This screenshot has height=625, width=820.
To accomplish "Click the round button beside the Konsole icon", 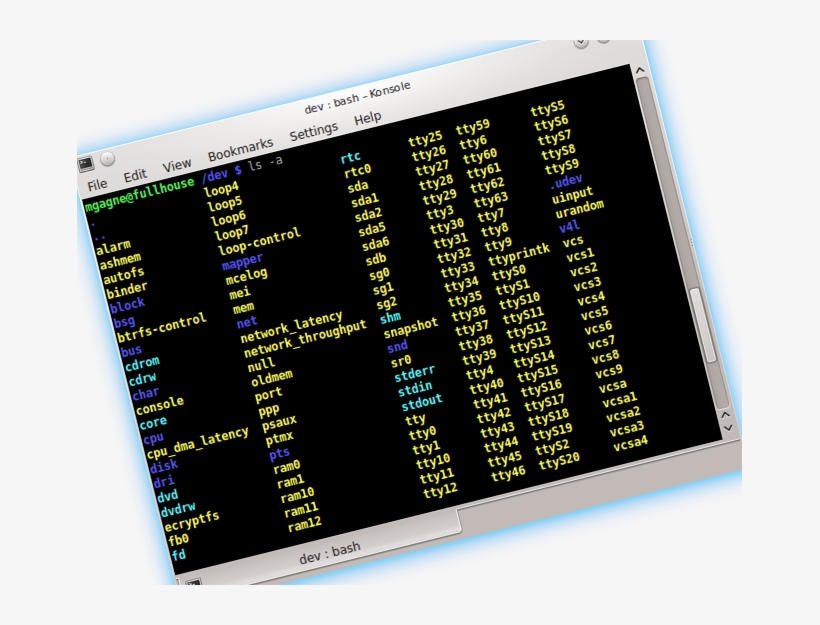I will point(108,159).
